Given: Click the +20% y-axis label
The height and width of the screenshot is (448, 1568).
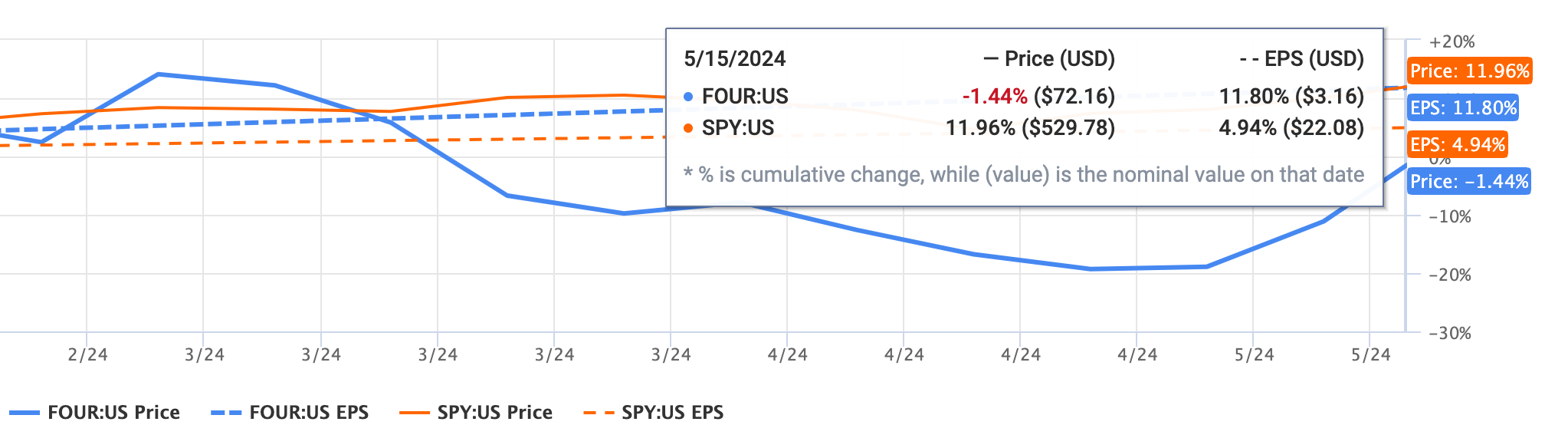Looking at the screenshot, I should click(x=1452, y=42).
